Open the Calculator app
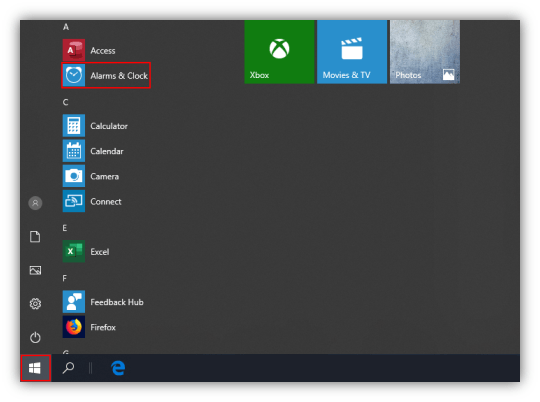 pos(95,126)
